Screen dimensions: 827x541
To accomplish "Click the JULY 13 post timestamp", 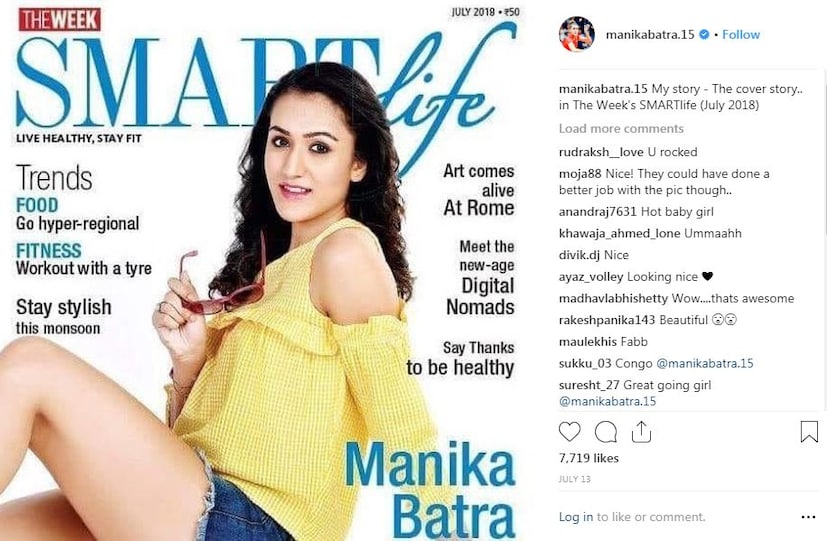I will (574, 479).
